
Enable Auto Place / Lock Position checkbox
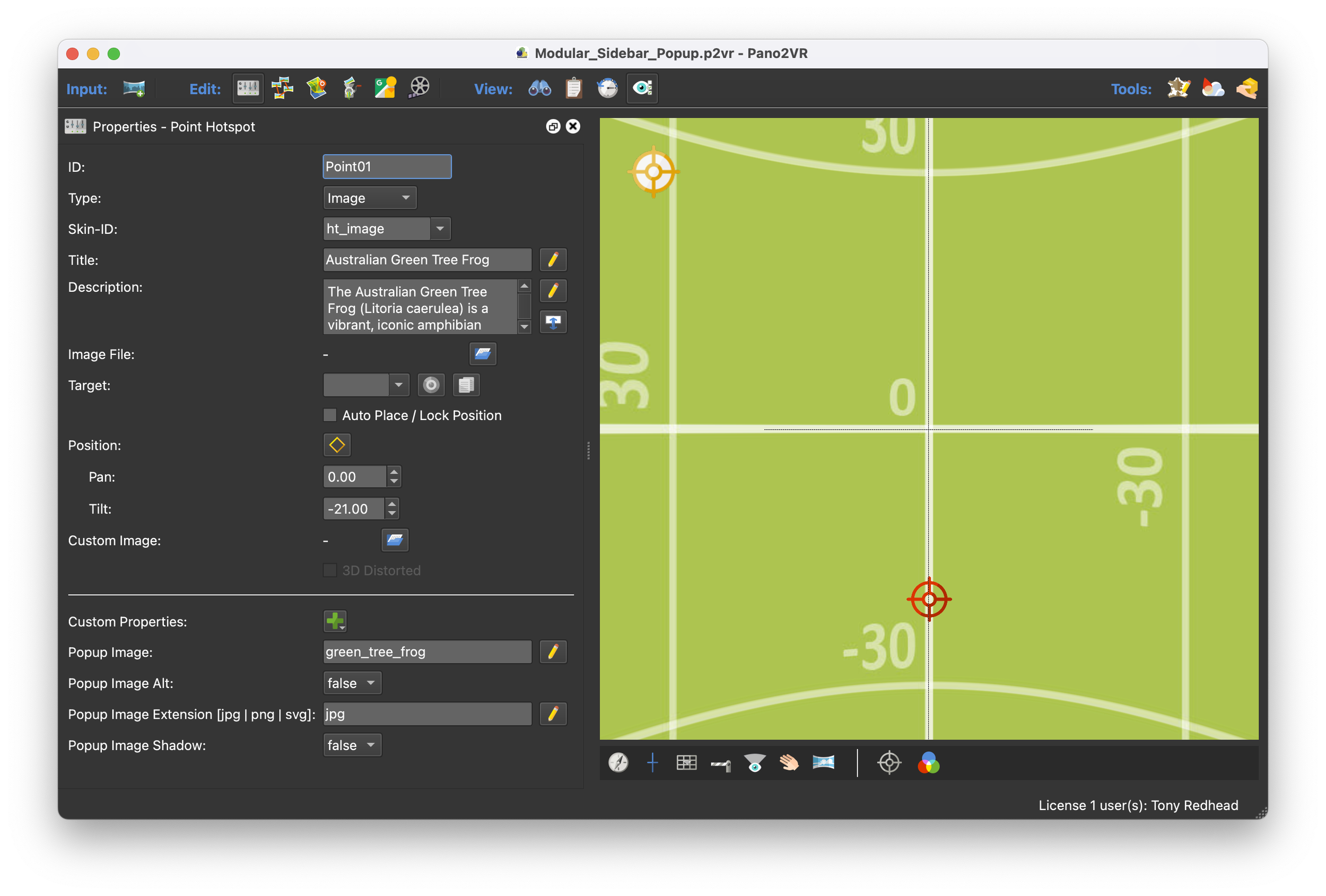click(330, 415)
